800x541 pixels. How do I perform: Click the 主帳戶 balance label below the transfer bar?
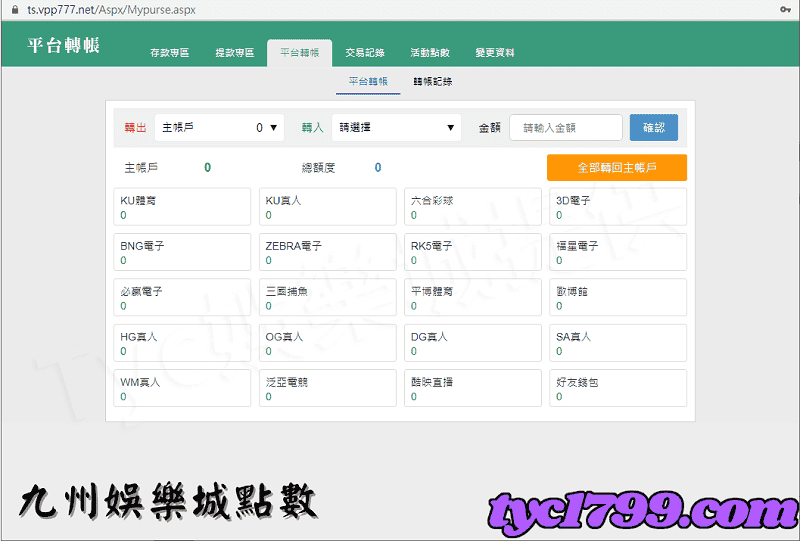pyautogui.click(x=141, y=167)
